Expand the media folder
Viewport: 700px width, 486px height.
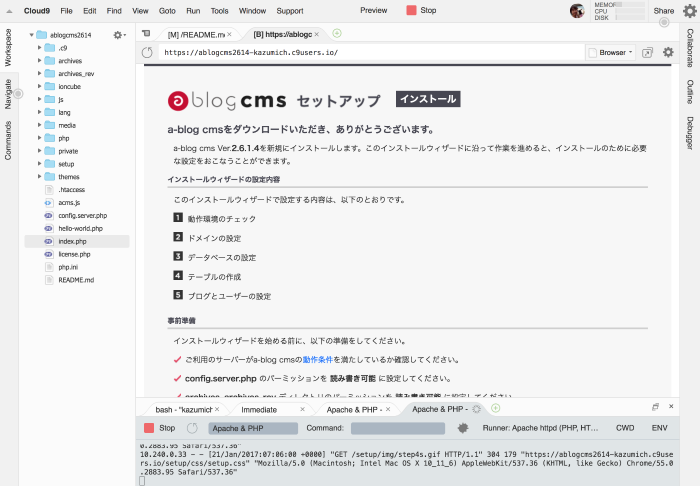(x=39, y=125)
